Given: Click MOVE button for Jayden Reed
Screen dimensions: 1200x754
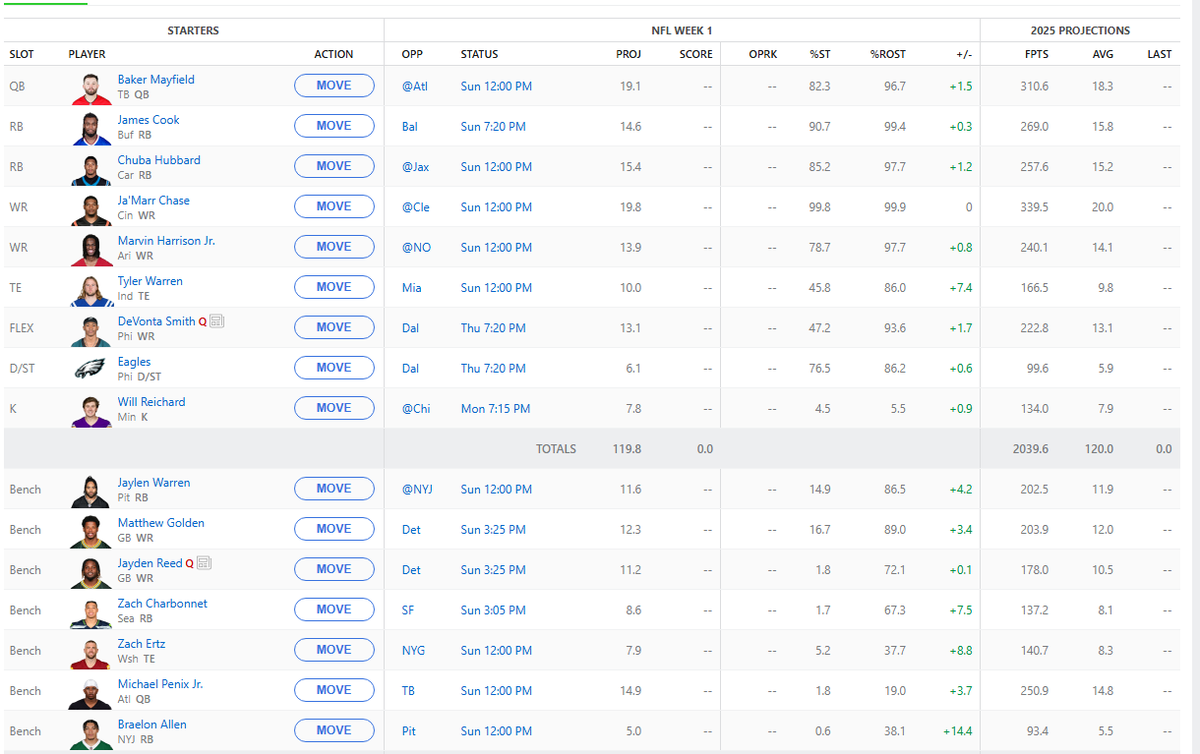Looking at the screenshot, I should (334, 569).
